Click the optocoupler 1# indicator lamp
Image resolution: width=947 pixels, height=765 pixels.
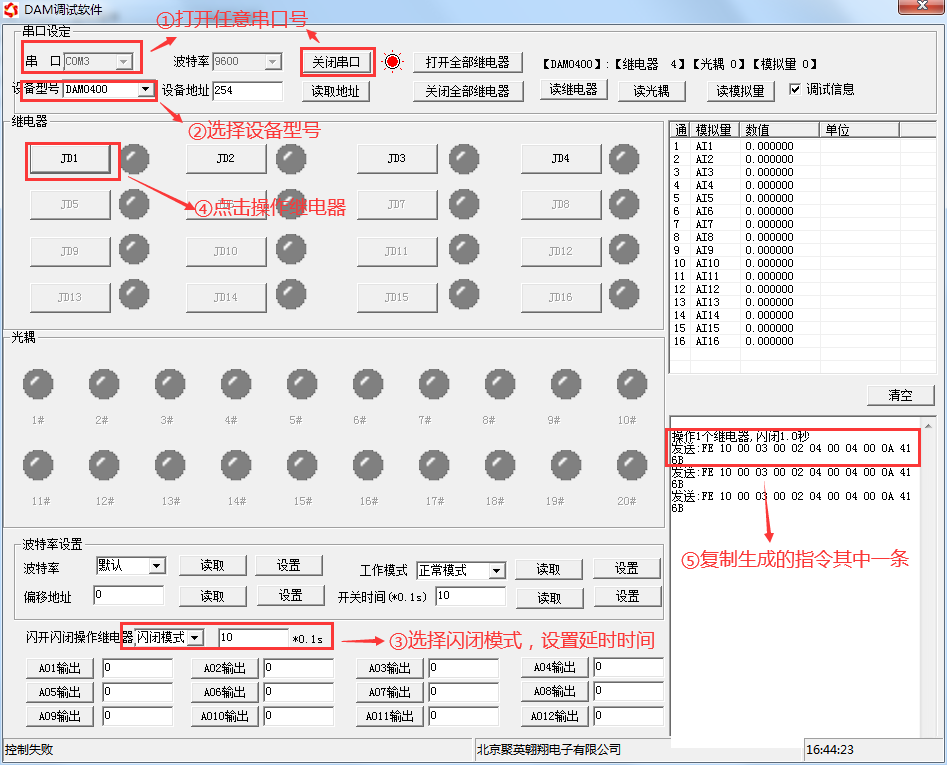[x=38, y=383]
